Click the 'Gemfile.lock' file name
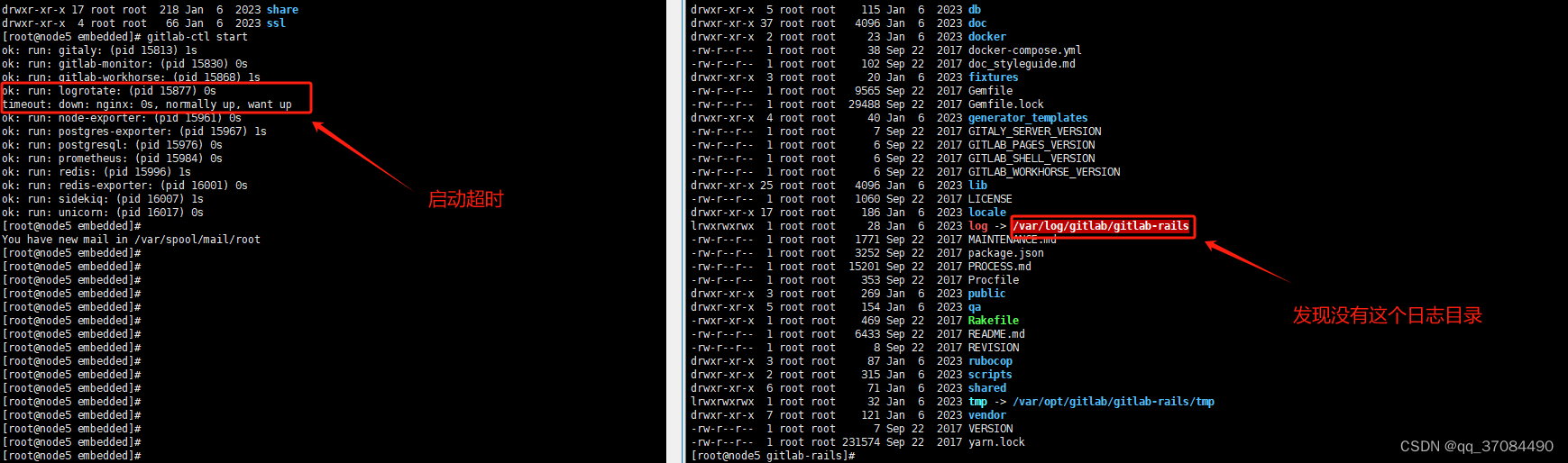Screen dimensions: 1568x463 (1006, 104)
